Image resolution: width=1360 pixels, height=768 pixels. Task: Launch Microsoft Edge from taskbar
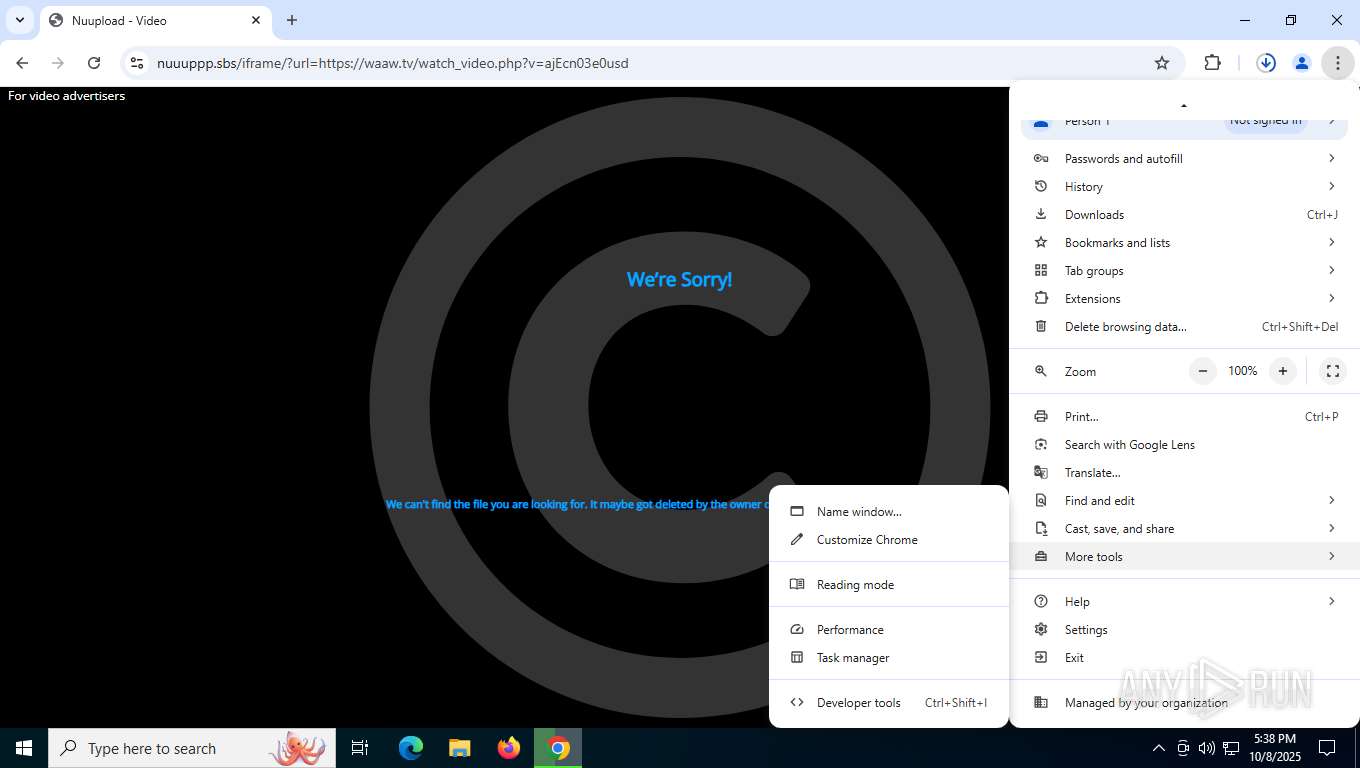click(411, 748)
